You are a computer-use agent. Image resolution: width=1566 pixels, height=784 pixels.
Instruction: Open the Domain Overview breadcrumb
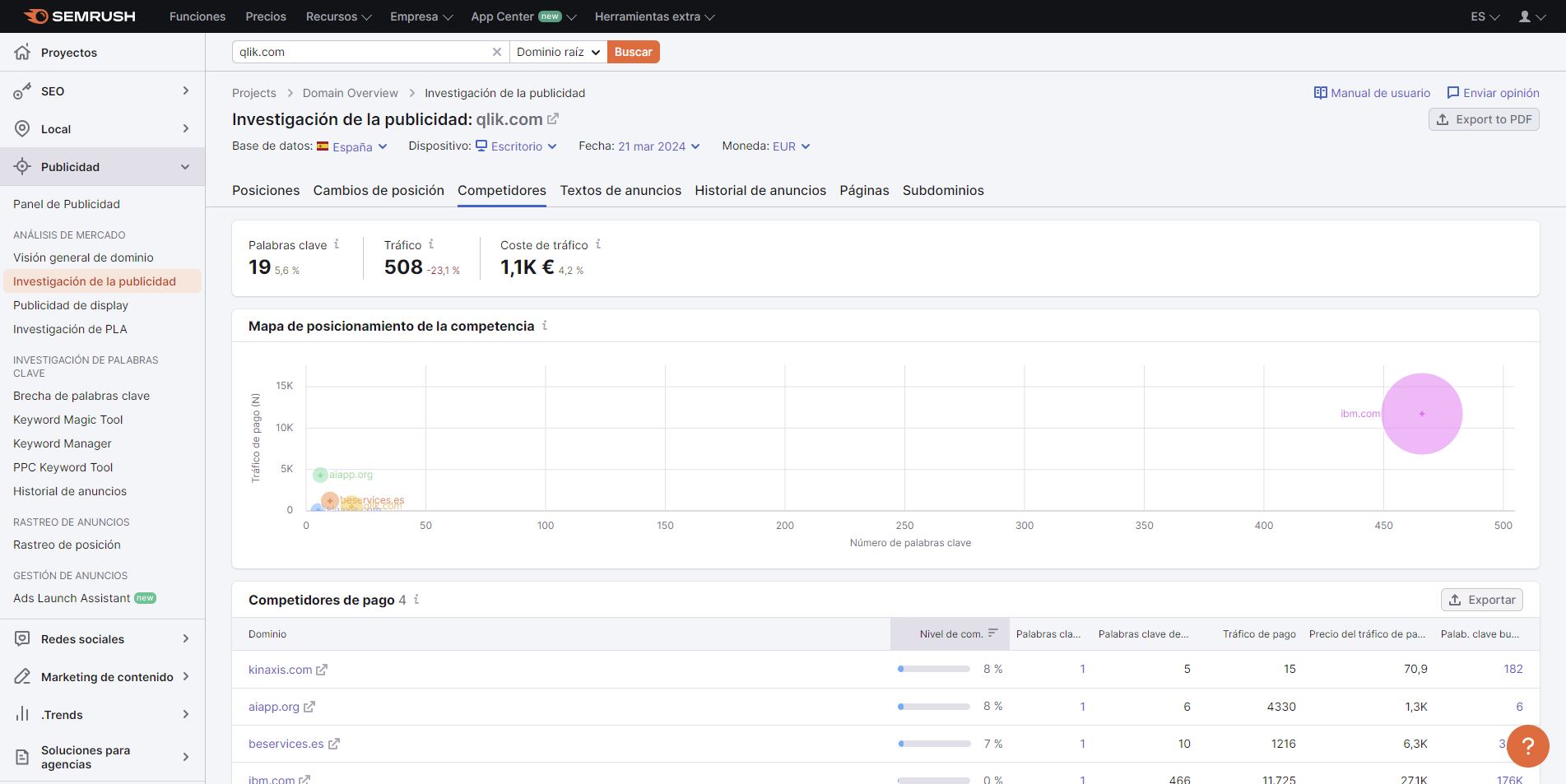(x=350, y=93)
